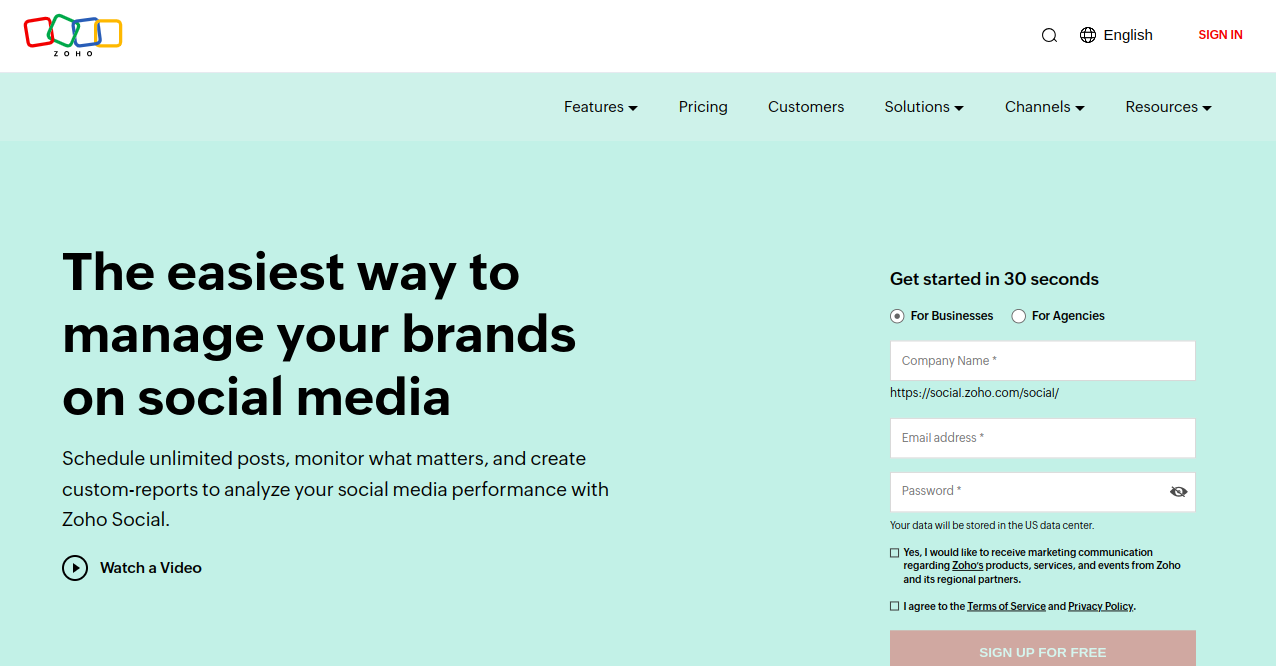Click the globe language icon
This screenshot has width=1276, height=666.
coord(1088,35)
